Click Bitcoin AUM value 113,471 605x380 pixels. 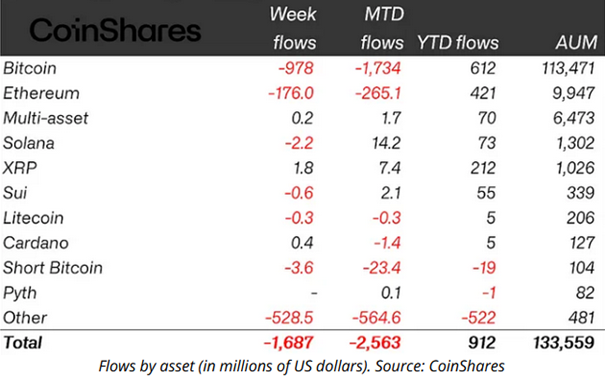click(568, 69)
